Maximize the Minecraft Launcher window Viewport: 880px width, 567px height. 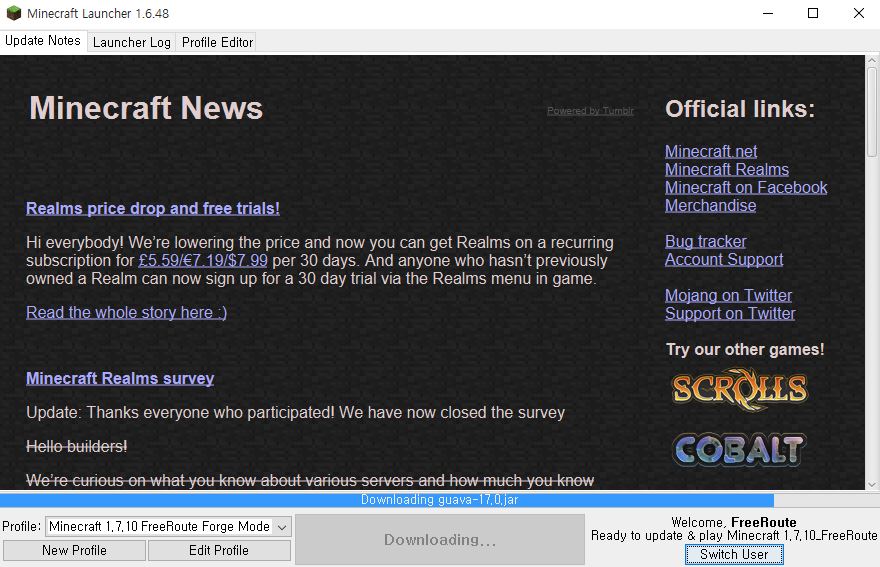tap(813, 13)
